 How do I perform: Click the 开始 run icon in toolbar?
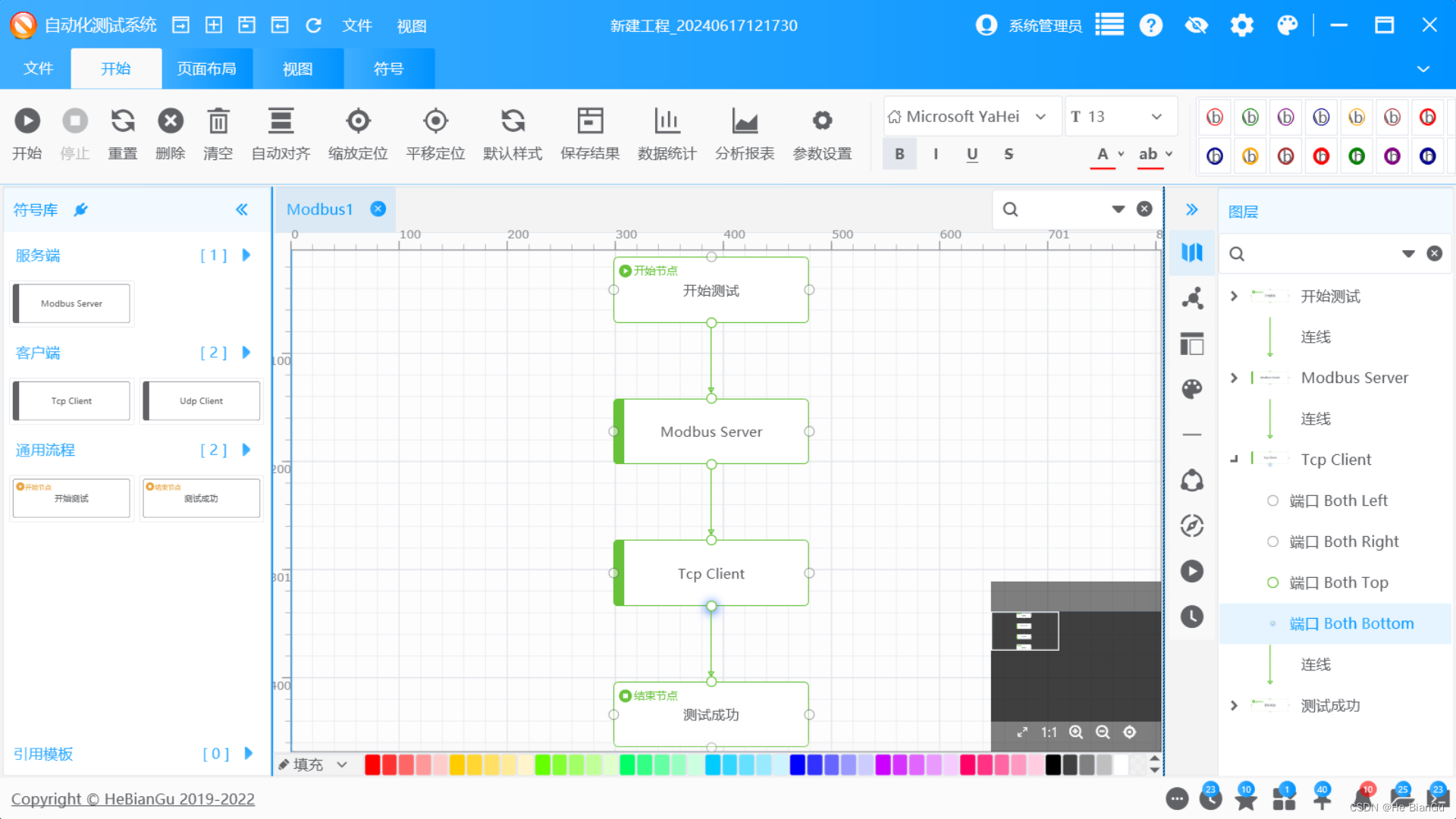click(x=27, y=121)
